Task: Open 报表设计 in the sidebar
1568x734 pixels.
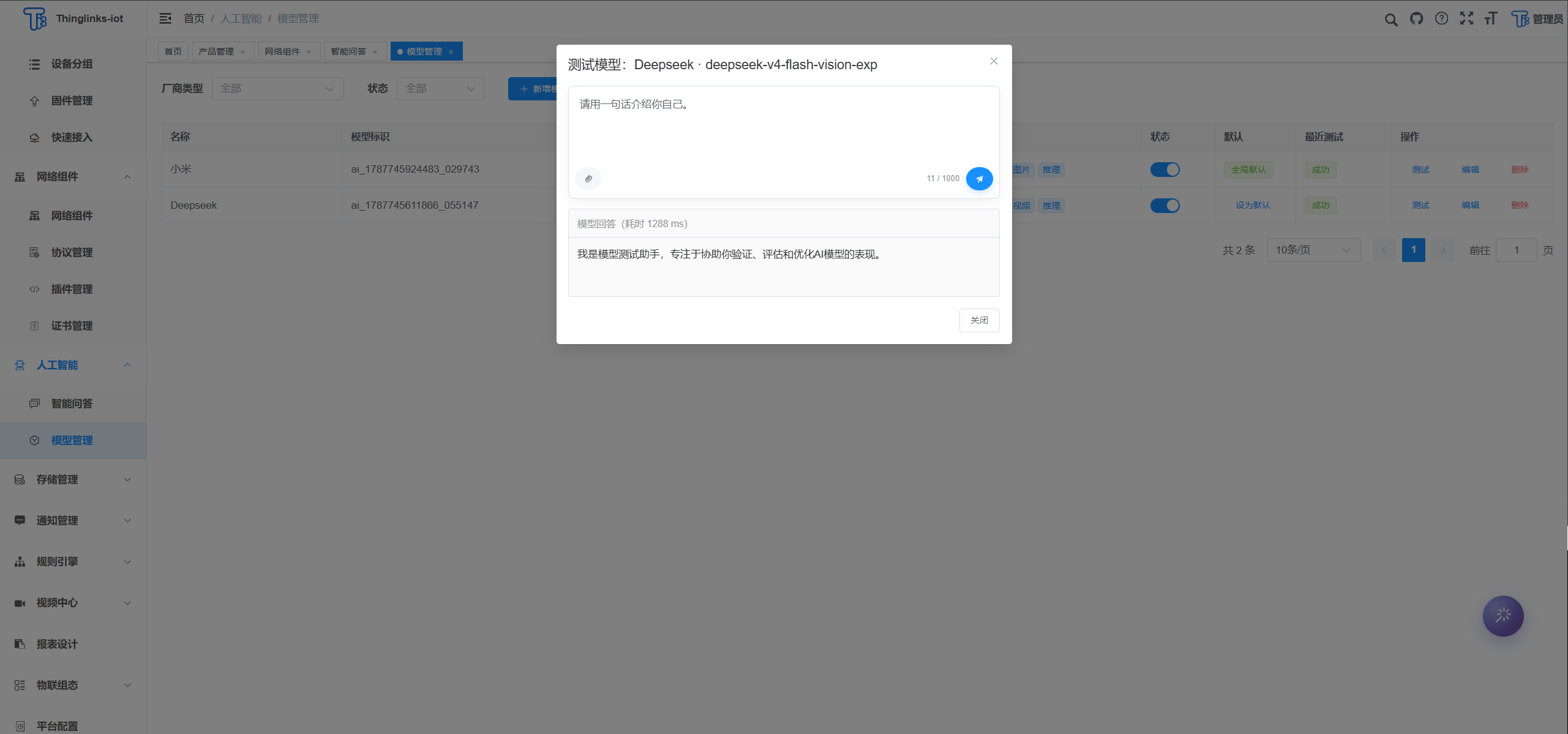Action: (73, 644)
